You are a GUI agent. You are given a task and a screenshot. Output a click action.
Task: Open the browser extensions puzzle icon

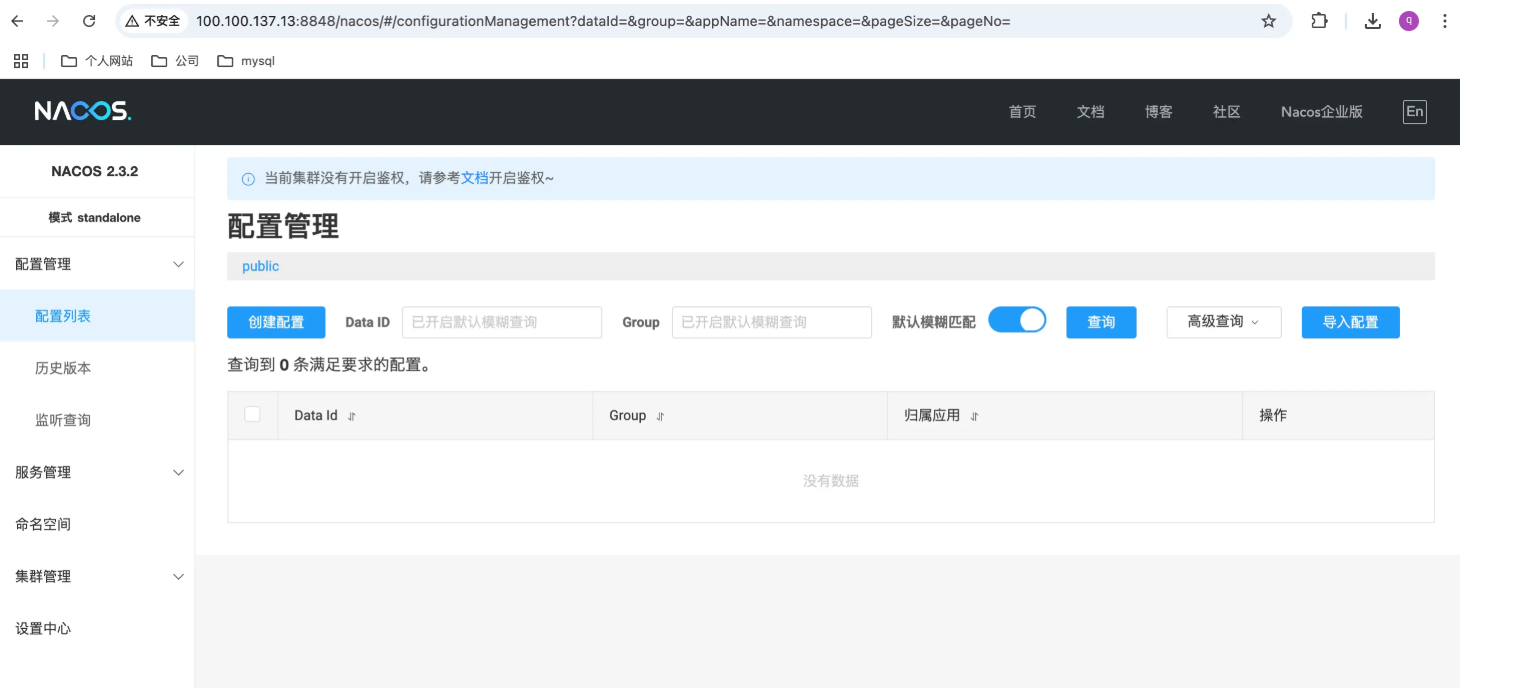pos(1319,21)
